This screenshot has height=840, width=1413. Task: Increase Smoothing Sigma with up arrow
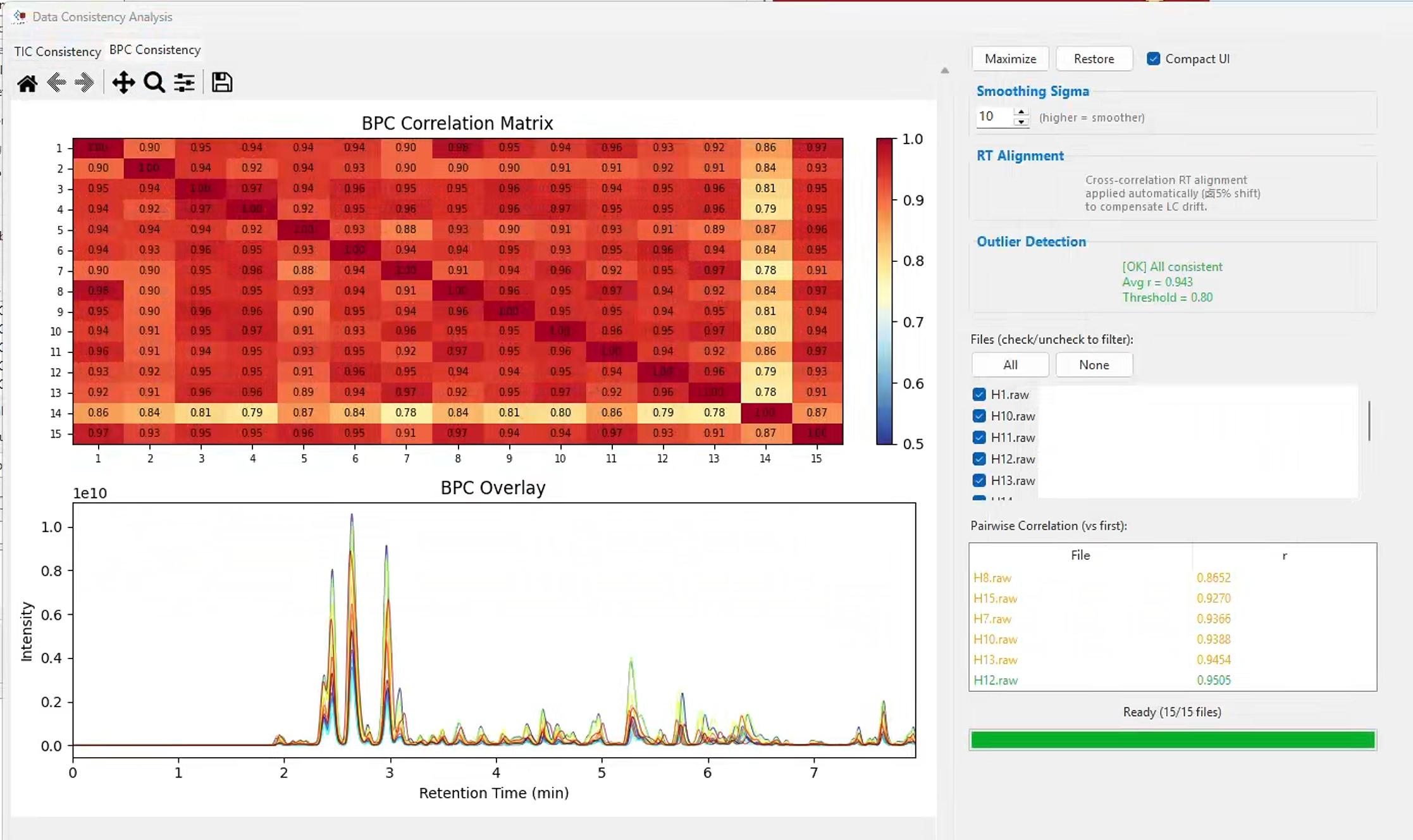click(1021, 112)
